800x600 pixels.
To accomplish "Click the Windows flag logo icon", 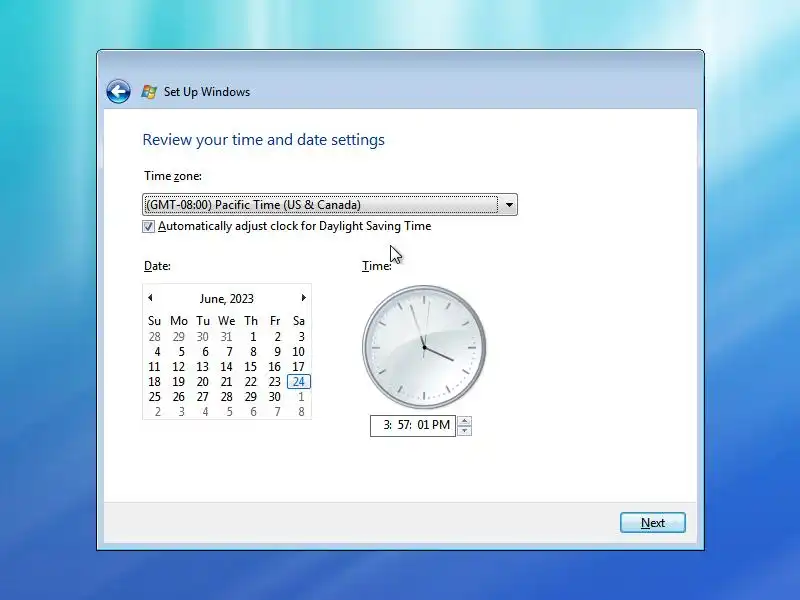I will [149, 92].
